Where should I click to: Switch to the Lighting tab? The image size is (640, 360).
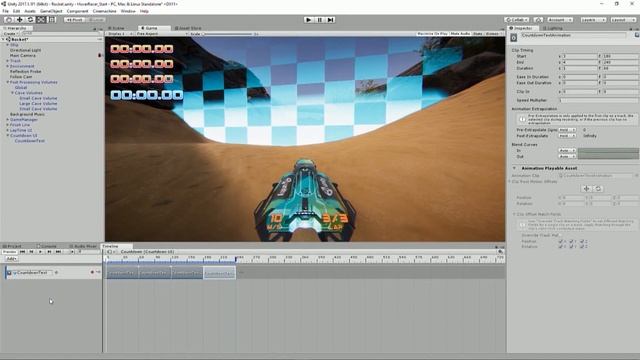click(x=552, y=28)
